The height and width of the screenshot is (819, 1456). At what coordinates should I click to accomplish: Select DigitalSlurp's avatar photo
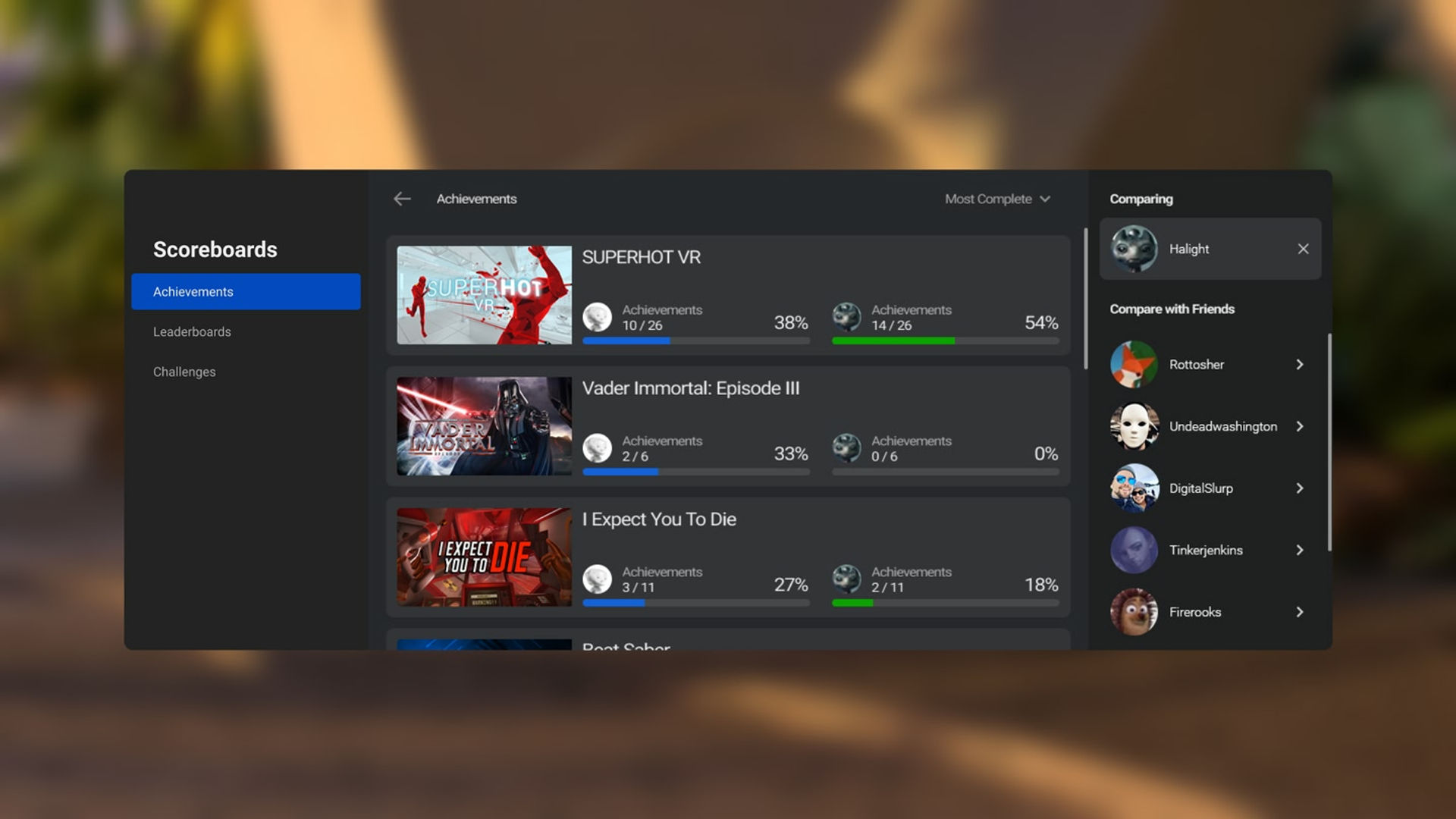coord(1134,488)
